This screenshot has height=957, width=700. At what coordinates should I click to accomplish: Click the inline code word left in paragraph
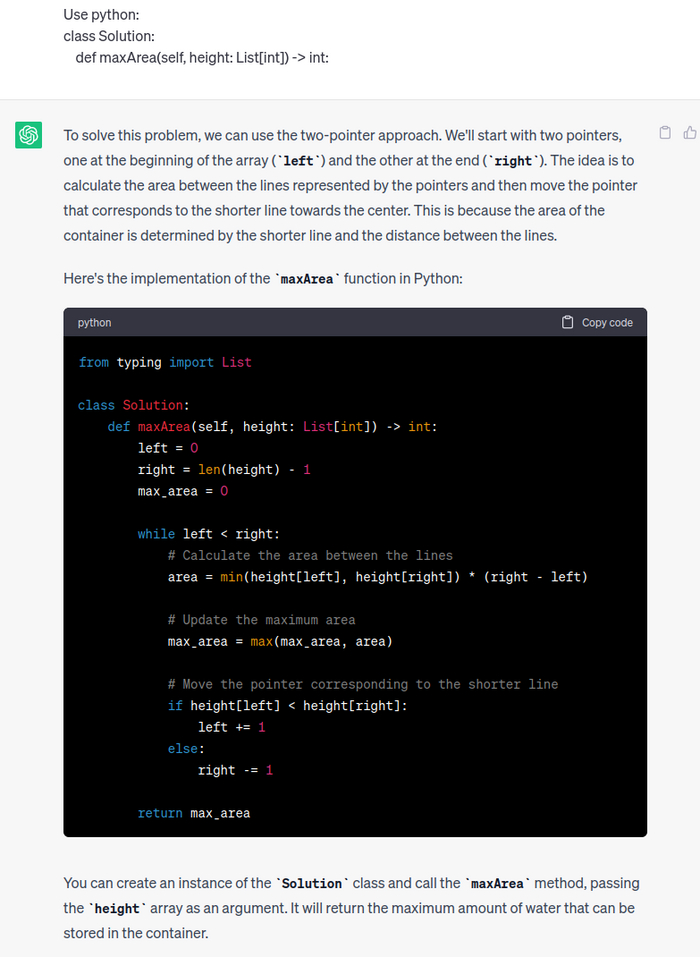pyautogui.click(x=298, y=161)
